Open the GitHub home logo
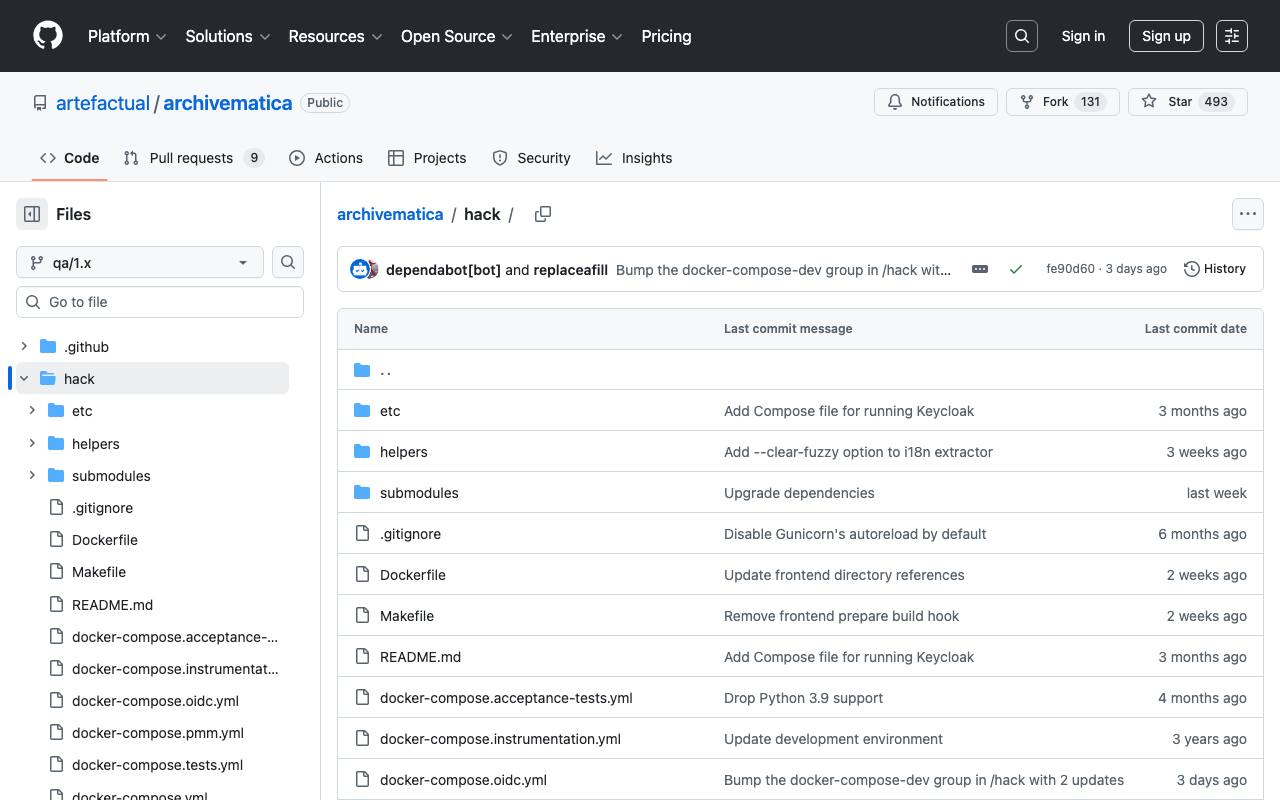 [47, 36]
